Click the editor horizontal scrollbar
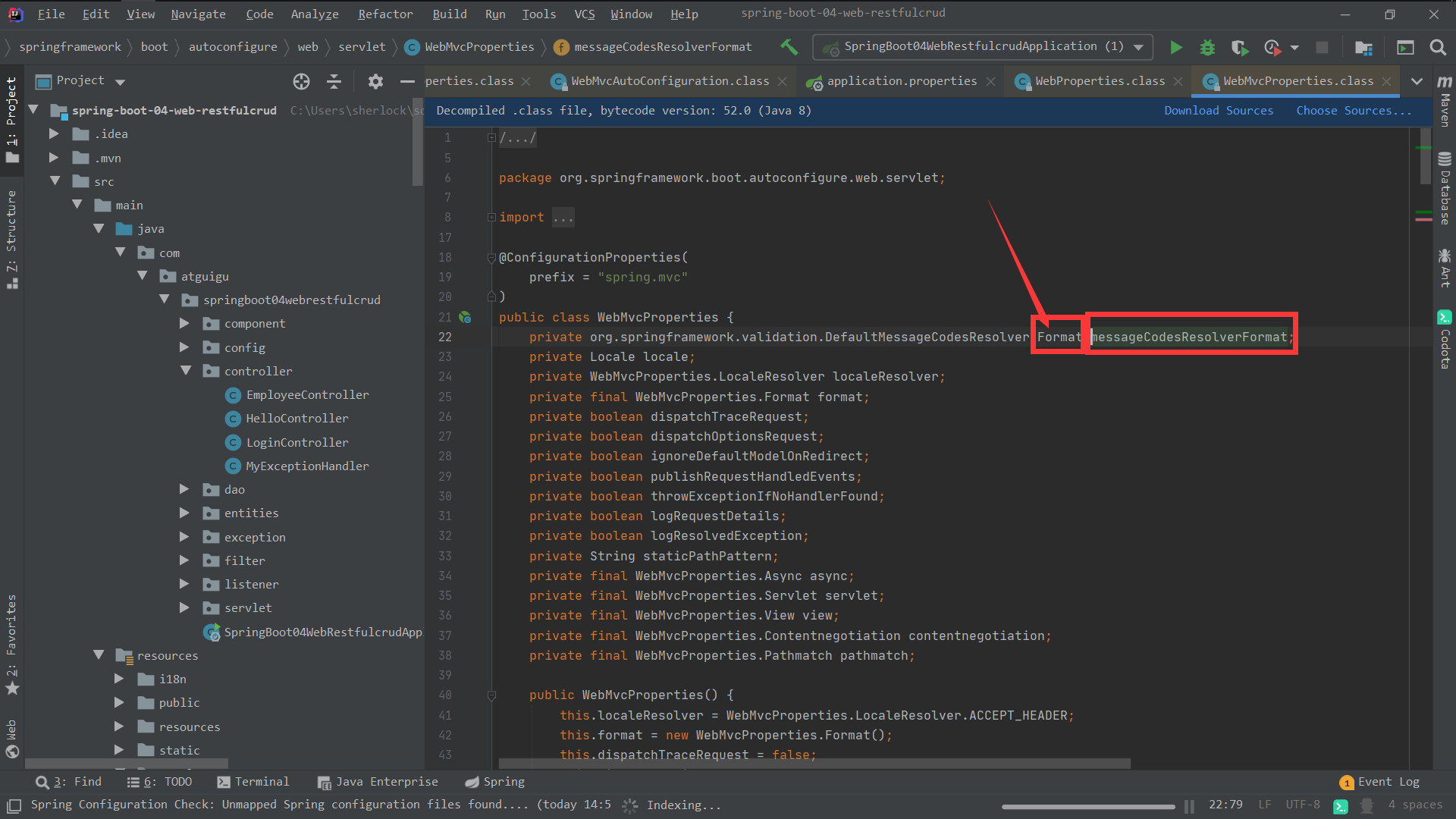Image resolution: width=1456 pixels, height=819 pixels. point(814,764)
